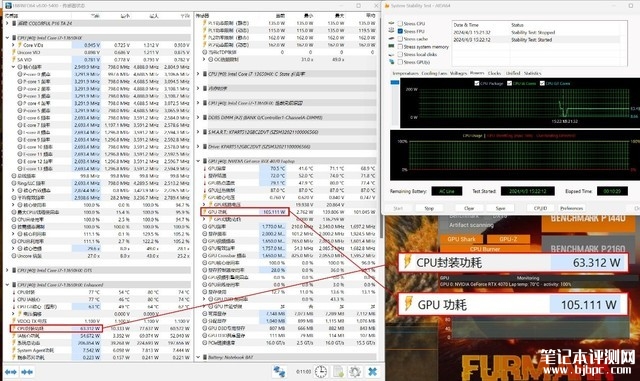Image resolution: width=640 pixels, height=381 pixels.
Task: Open the Statistics tab
Action: pos(532,74)
